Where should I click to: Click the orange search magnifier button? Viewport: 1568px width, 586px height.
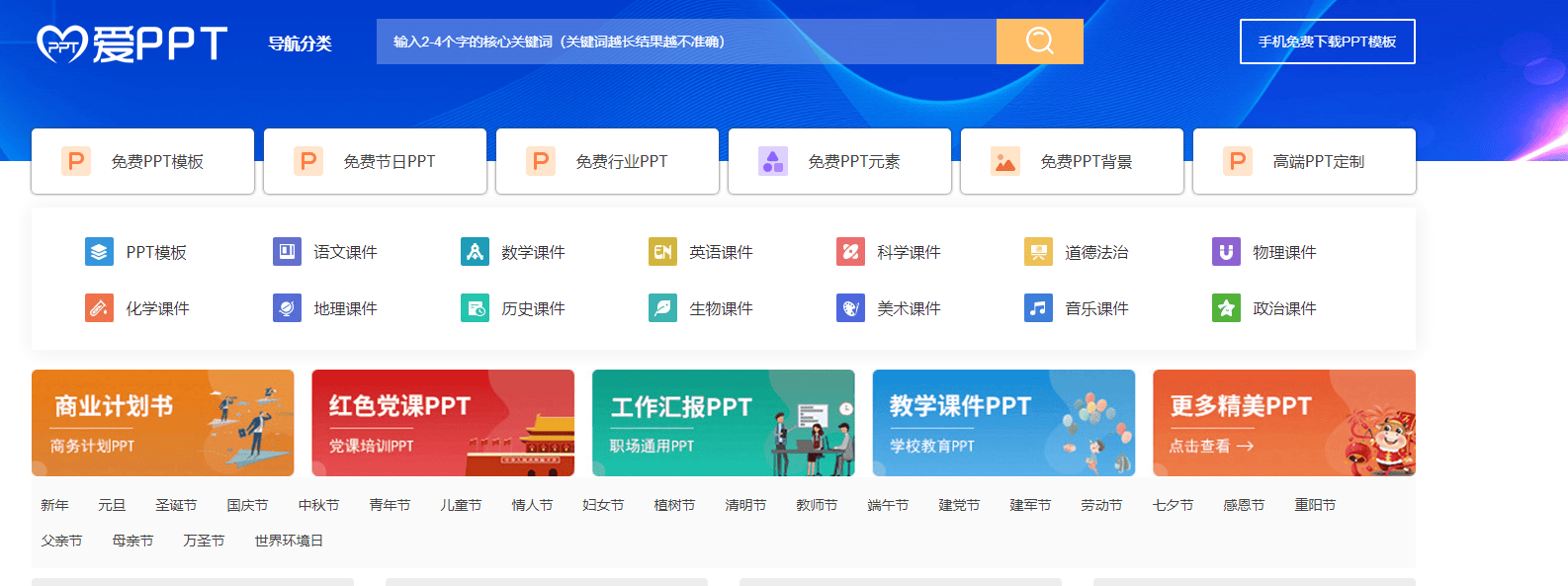point(1039,42)
